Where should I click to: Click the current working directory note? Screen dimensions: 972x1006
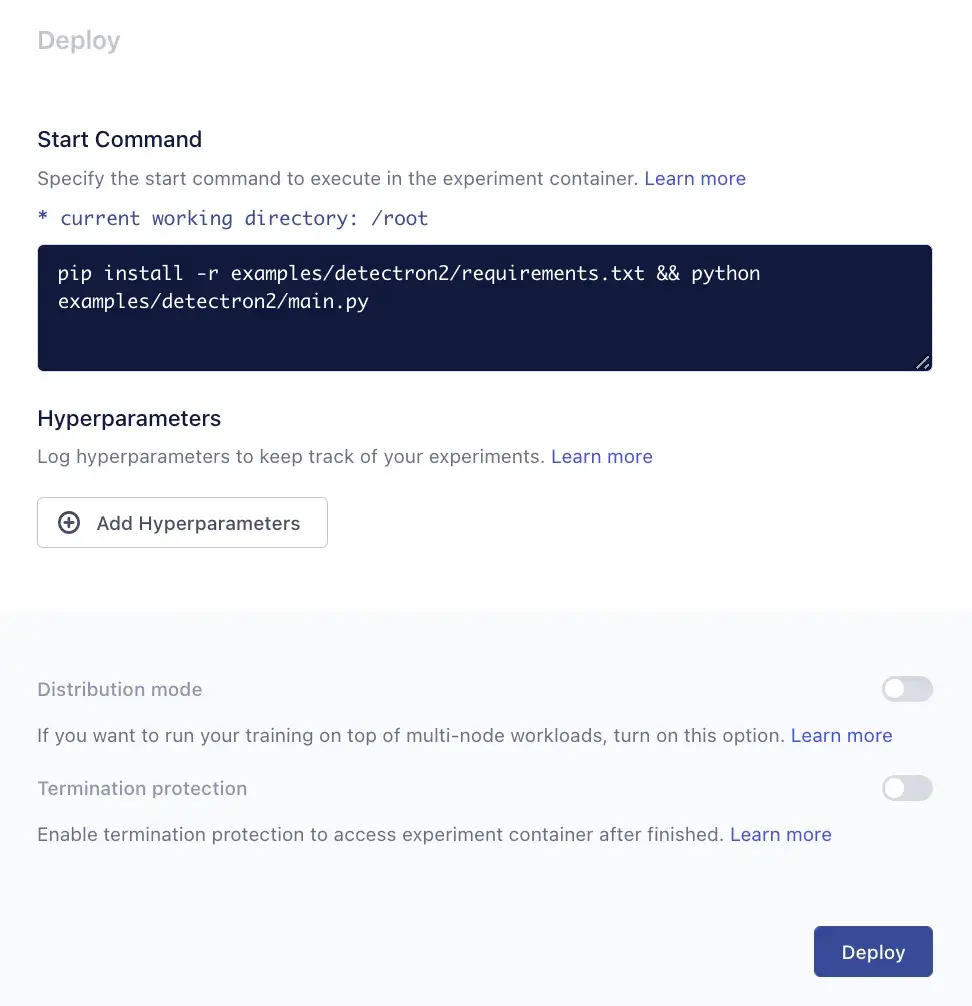[x=232, y=218]
